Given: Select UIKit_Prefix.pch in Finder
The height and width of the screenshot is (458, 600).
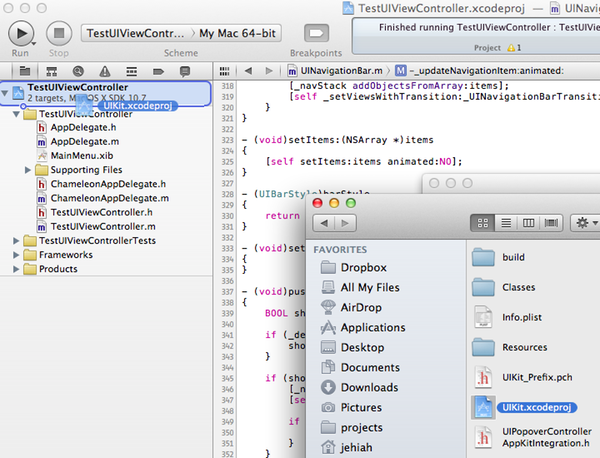Looking at the screenshot, I should pyautogui.click(x=522, y=377).
